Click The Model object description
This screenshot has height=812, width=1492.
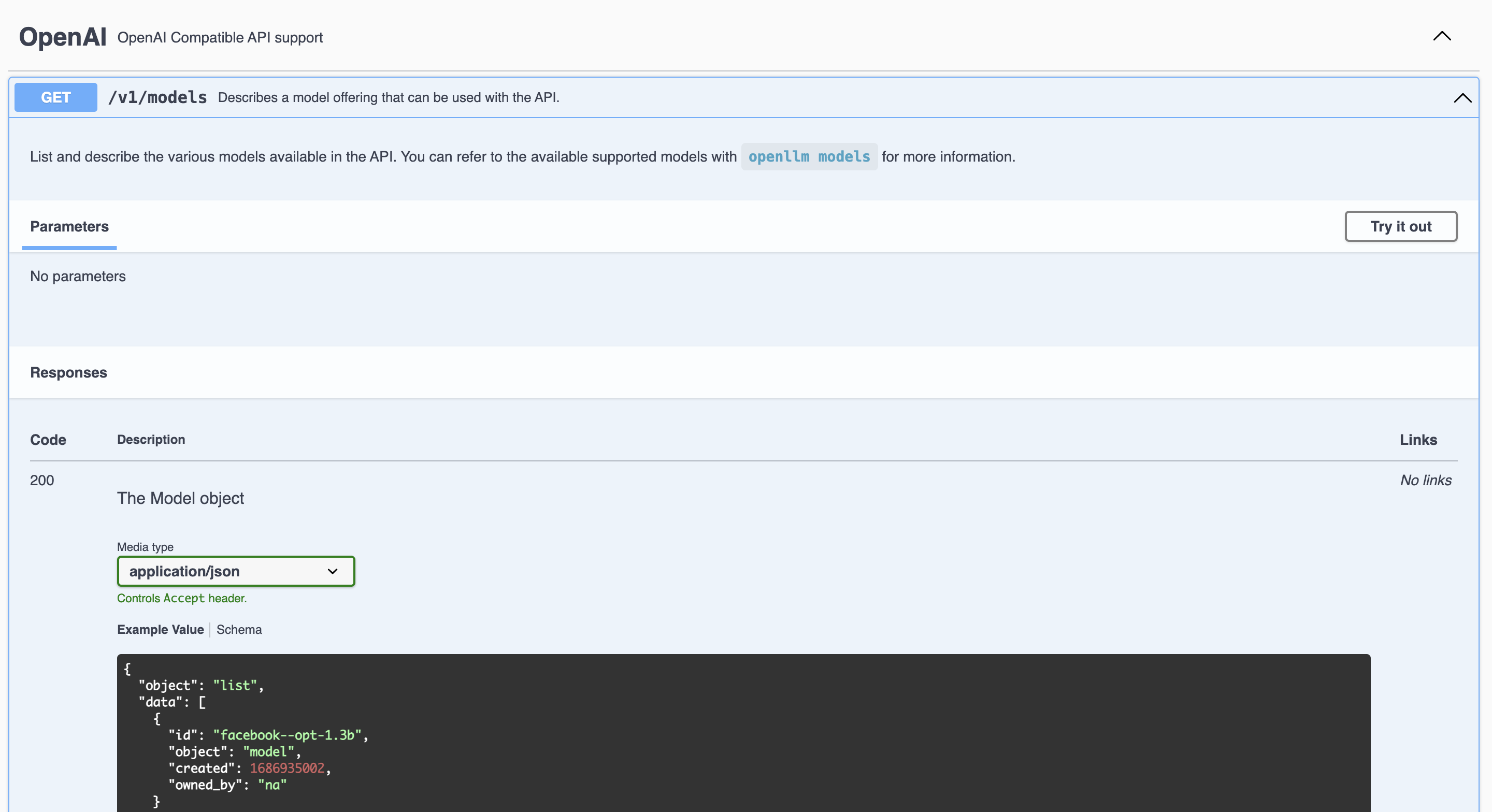180,498
